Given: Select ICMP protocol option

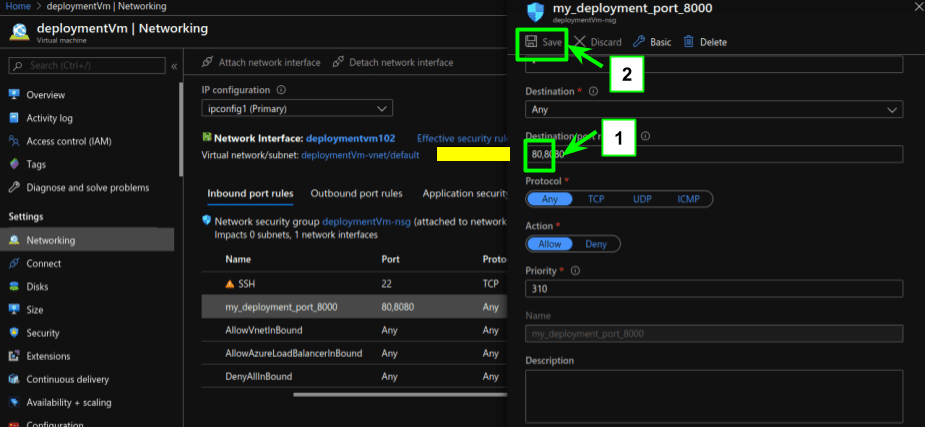Looking at the screenshot, I should (688, 199).
